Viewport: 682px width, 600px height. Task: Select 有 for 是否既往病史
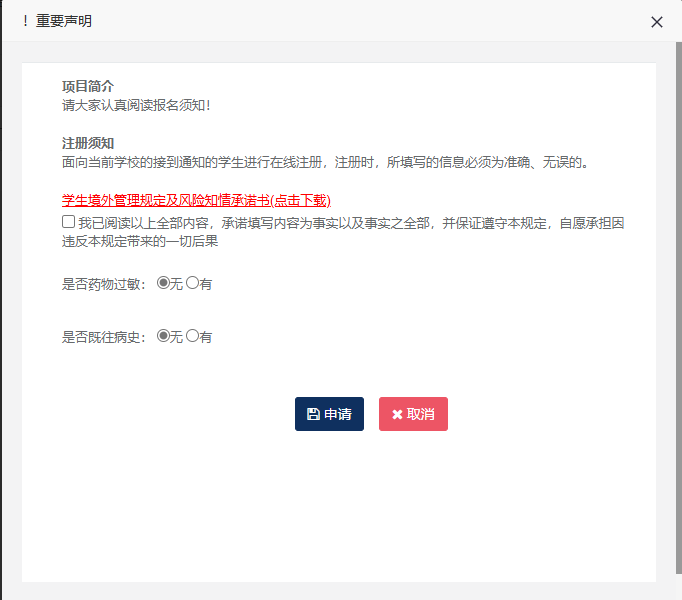click(192, 335)
